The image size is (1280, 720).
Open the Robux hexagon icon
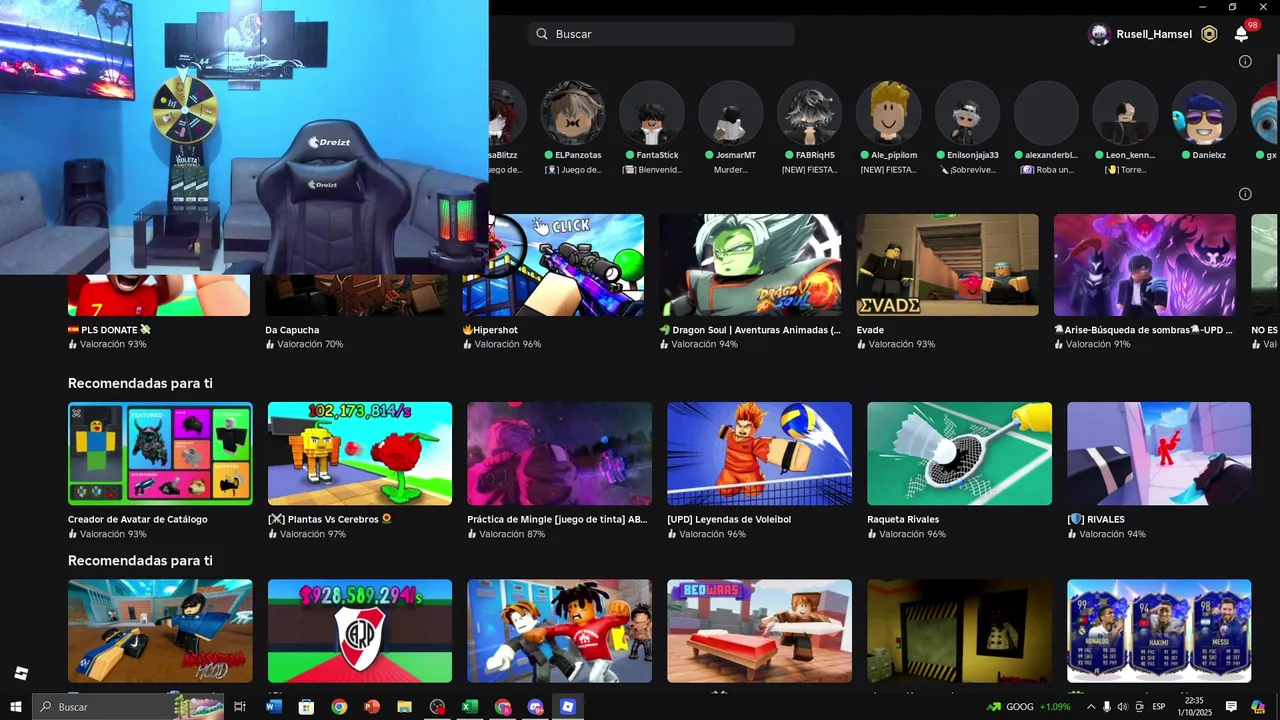(1209, 34)
